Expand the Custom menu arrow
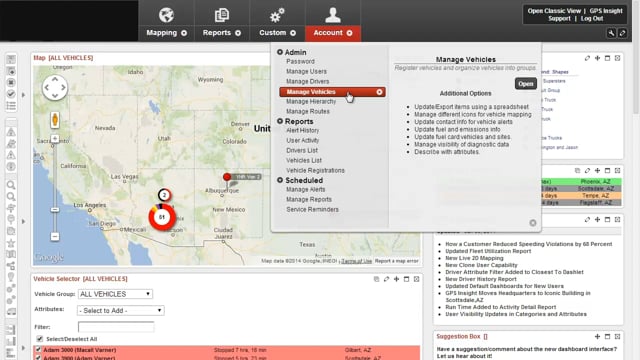 click(x=293, y=33)
